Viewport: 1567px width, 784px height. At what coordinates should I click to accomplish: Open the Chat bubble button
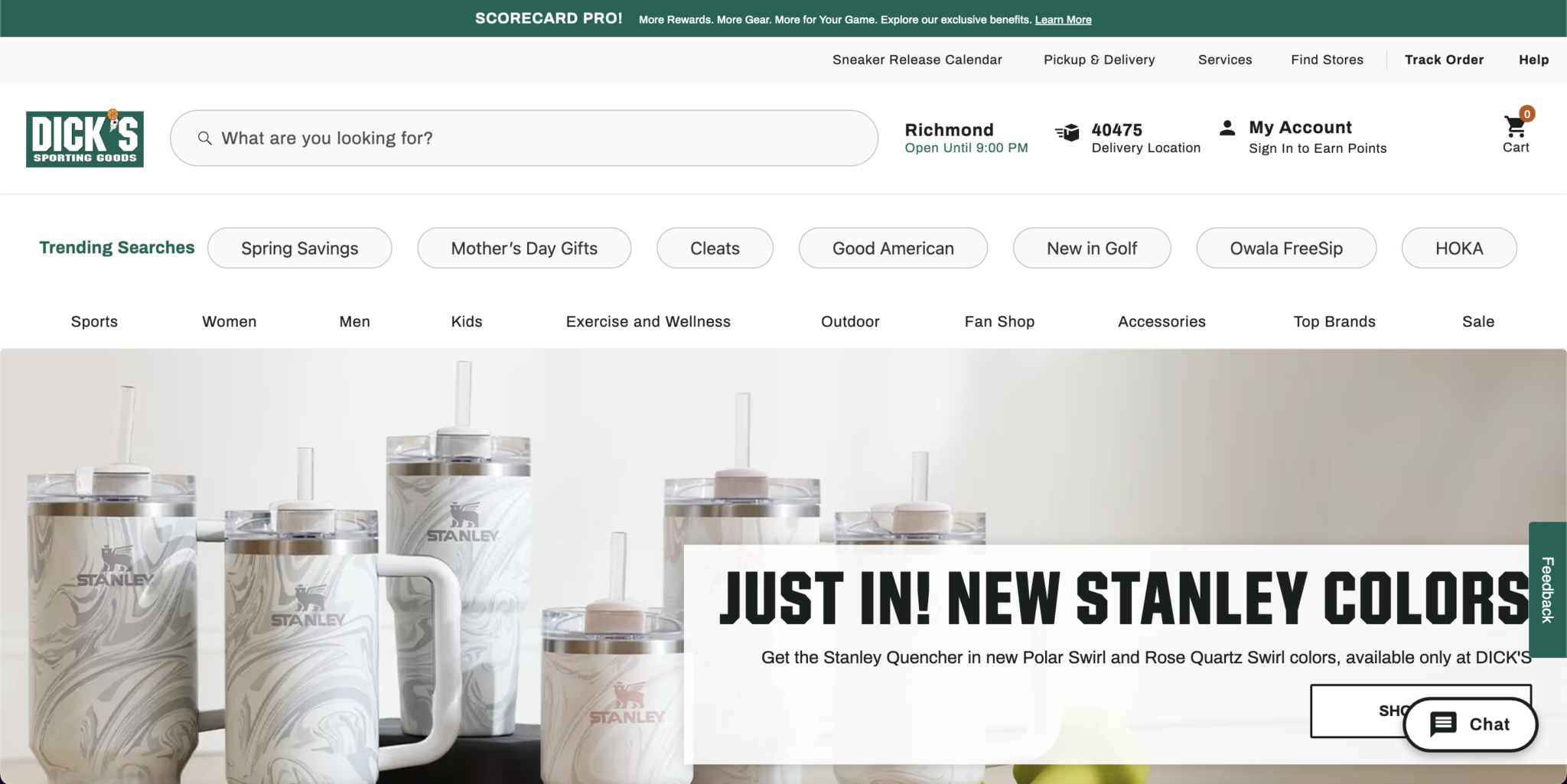point(1471,724)
